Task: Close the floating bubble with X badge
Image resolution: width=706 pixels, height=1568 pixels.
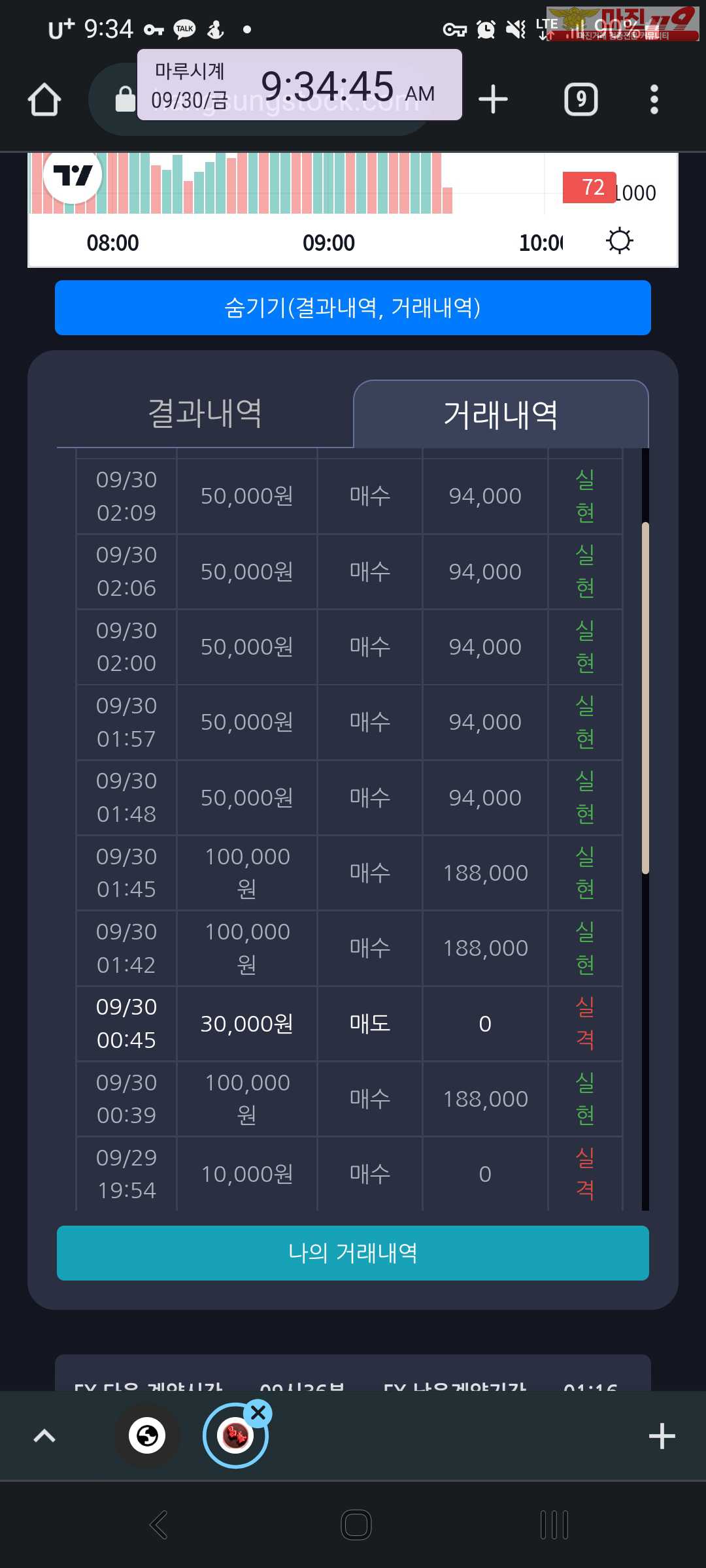Action: (258, 1413)
